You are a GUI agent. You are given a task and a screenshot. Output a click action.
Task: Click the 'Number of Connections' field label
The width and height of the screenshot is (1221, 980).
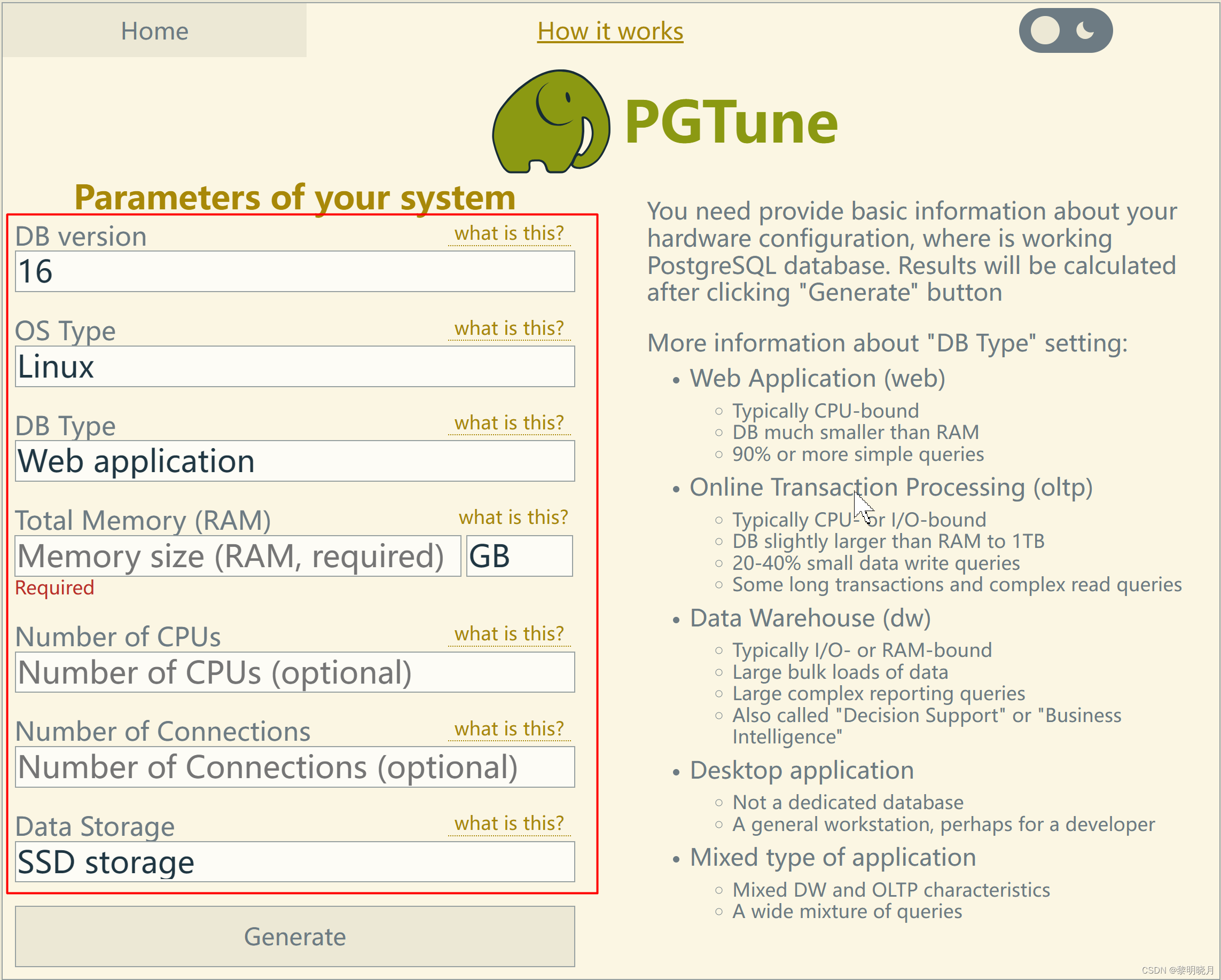[x=162, y=732]
